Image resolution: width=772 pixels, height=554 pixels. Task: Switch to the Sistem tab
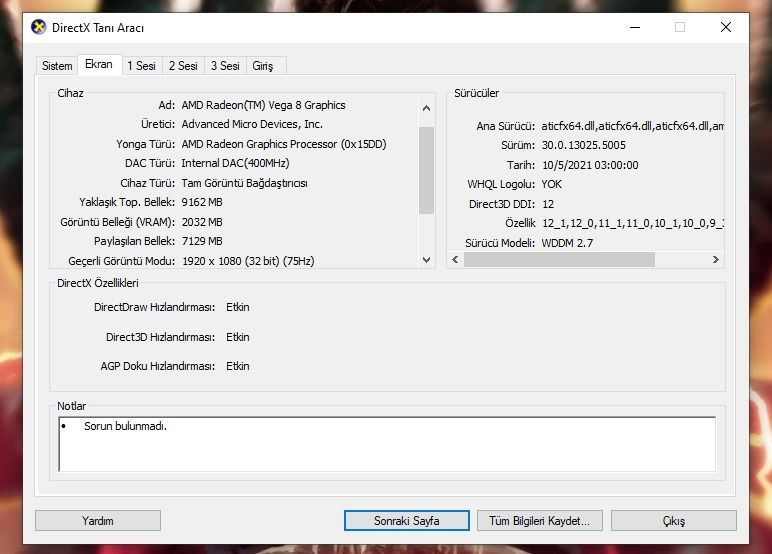[57, 65]
